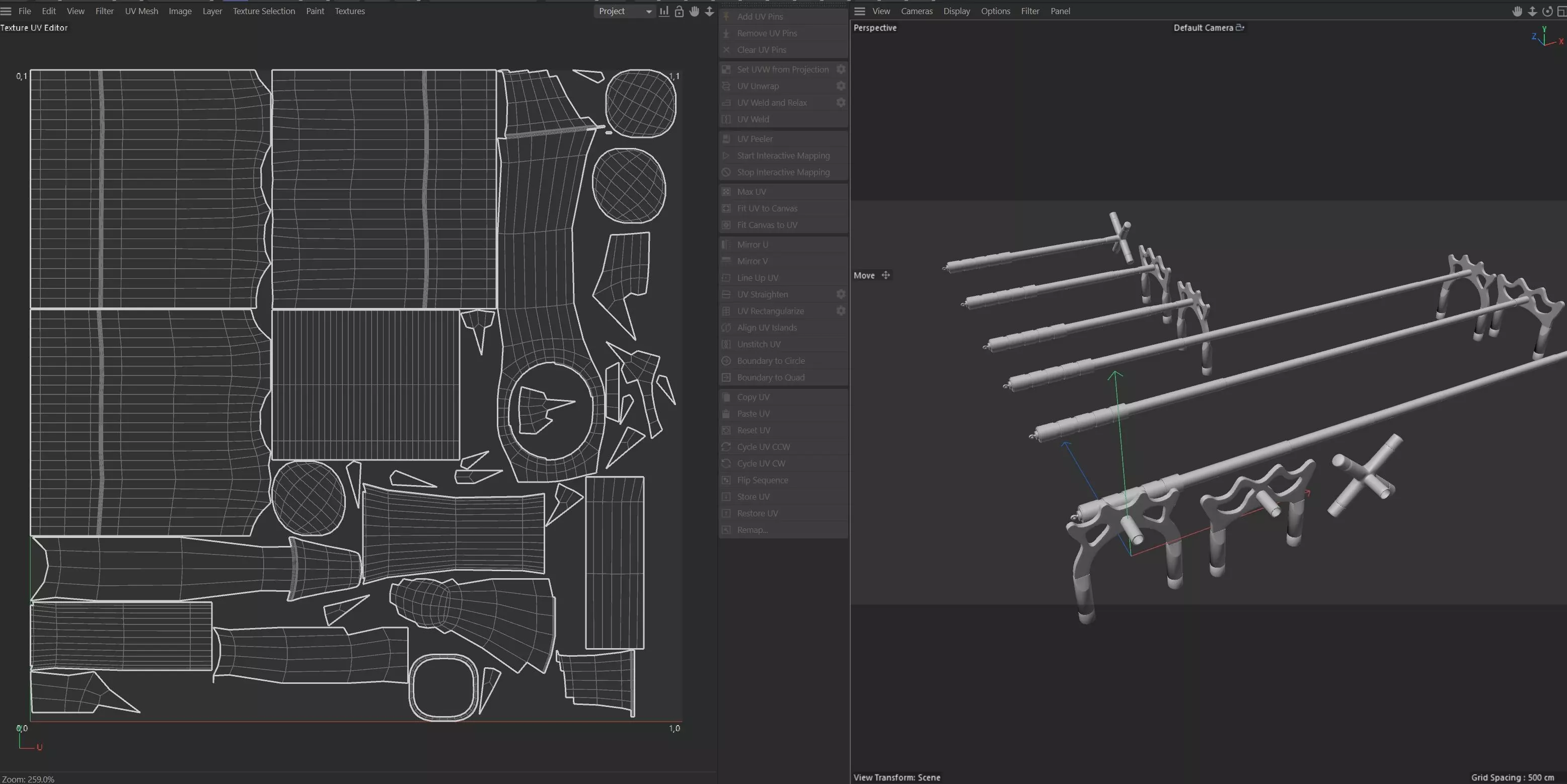This screenshot has height=784, width=1567.
Task: Open the UV Mesh menu
Action: pyautogui.click(x=141, y=12)
